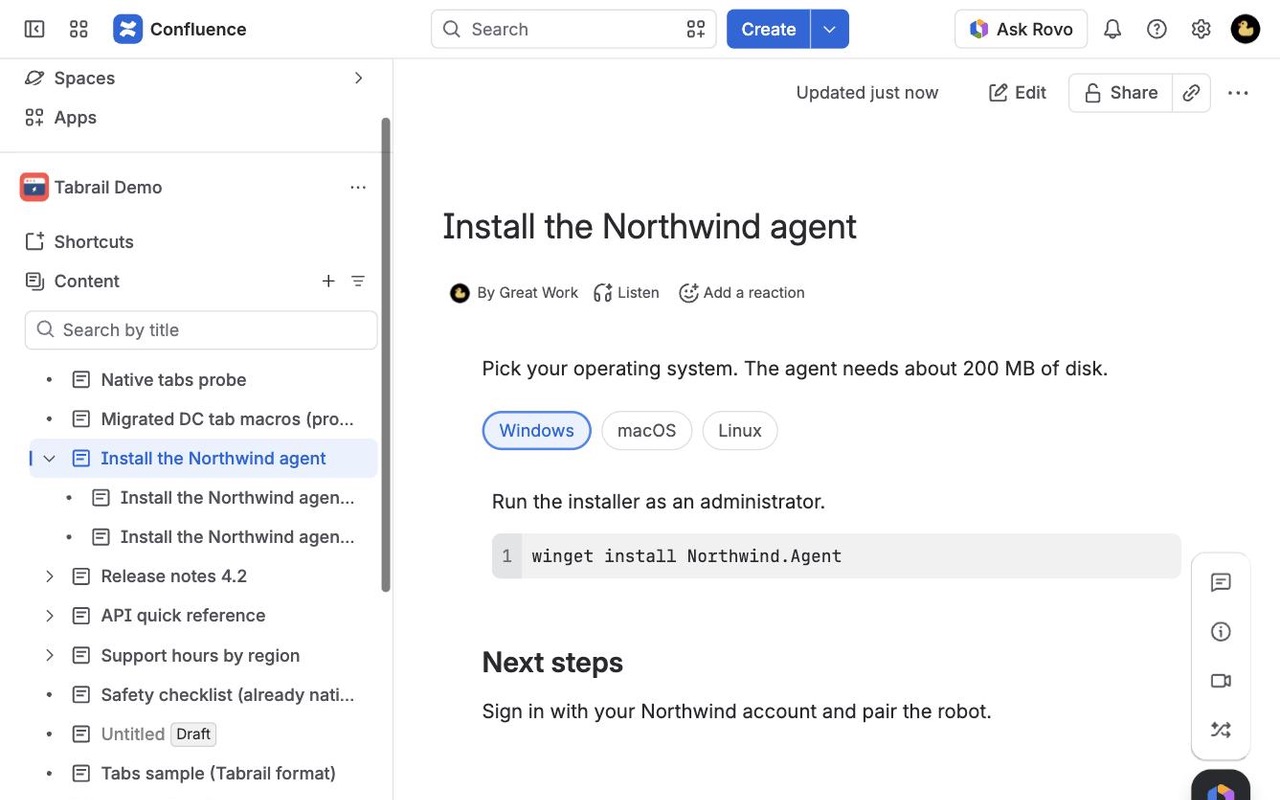Click Ask Rovo button
This screenshot has height=800, width=1280.
tap(1021, 29)
